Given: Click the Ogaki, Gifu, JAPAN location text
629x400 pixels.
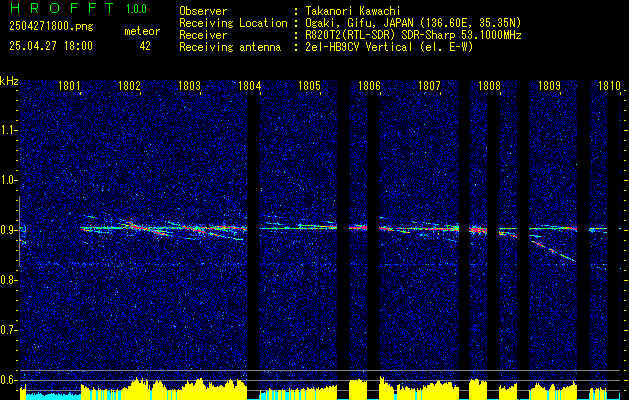Looking at the screenshot, I should [x=413, y=23].
